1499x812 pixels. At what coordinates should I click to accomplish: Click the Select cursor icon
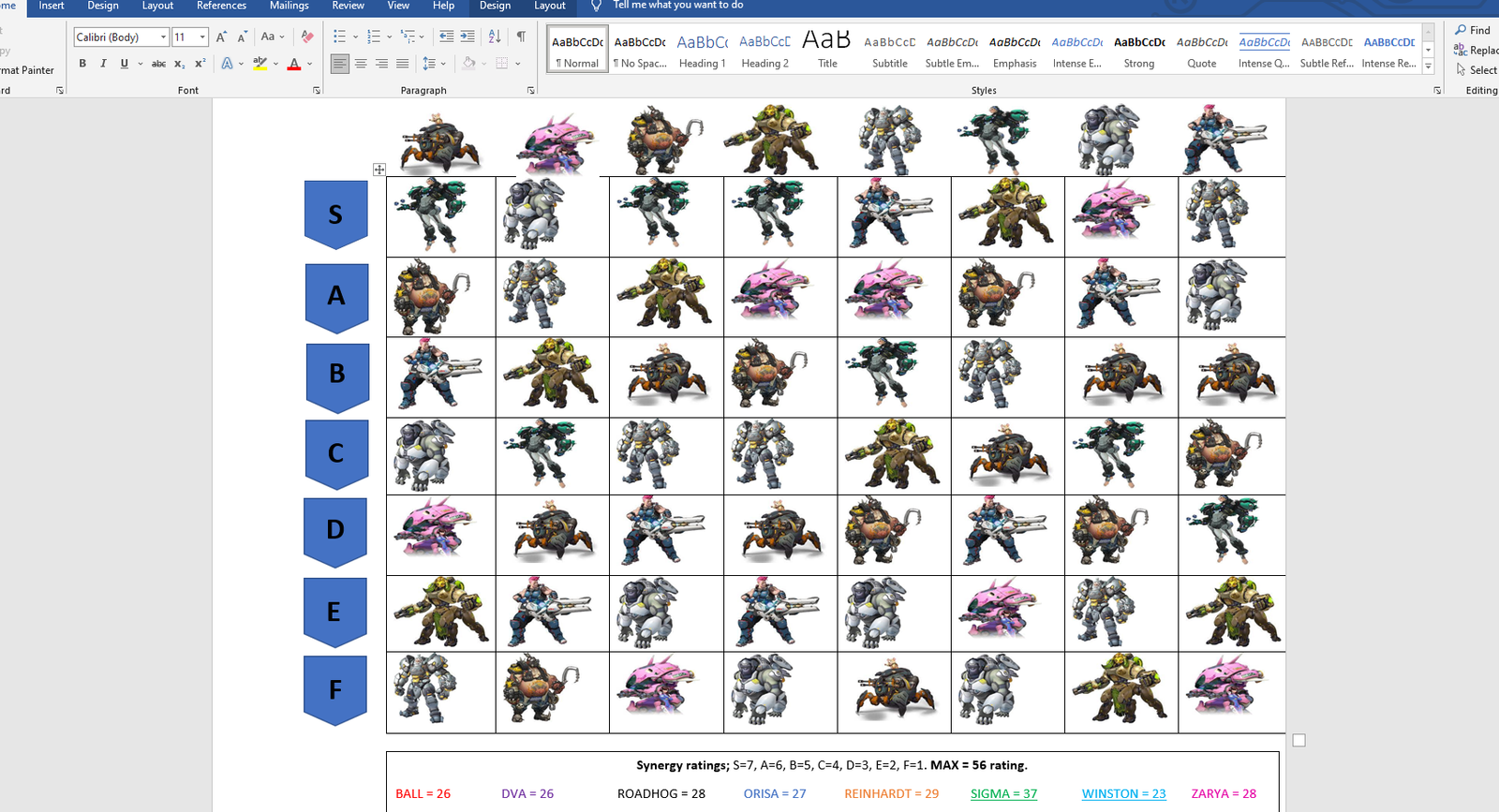click(x=1461, y=69)
